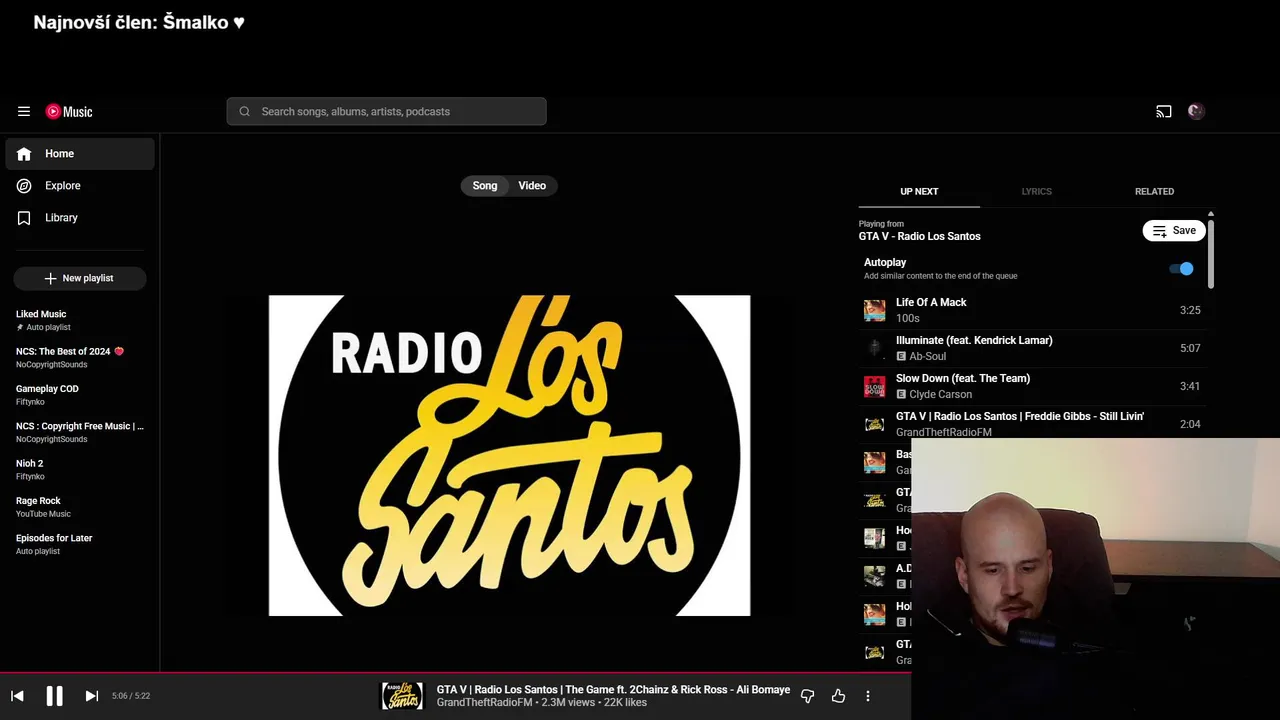
Task: Click the Ab-Soul artist name
Action: click(927, 356)
